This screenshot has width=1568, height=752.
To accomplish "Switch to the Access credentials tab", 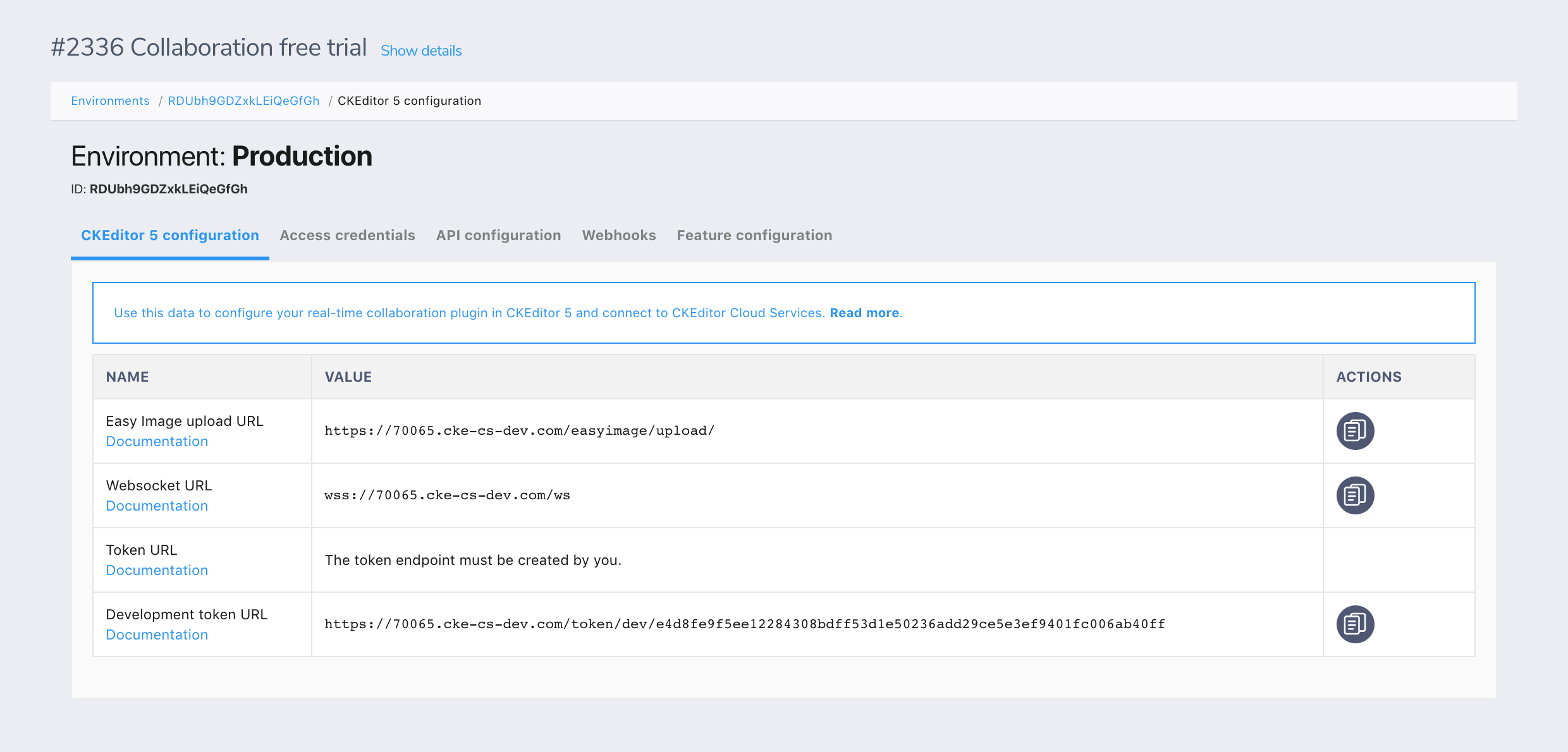I will (x=346, y=235).
